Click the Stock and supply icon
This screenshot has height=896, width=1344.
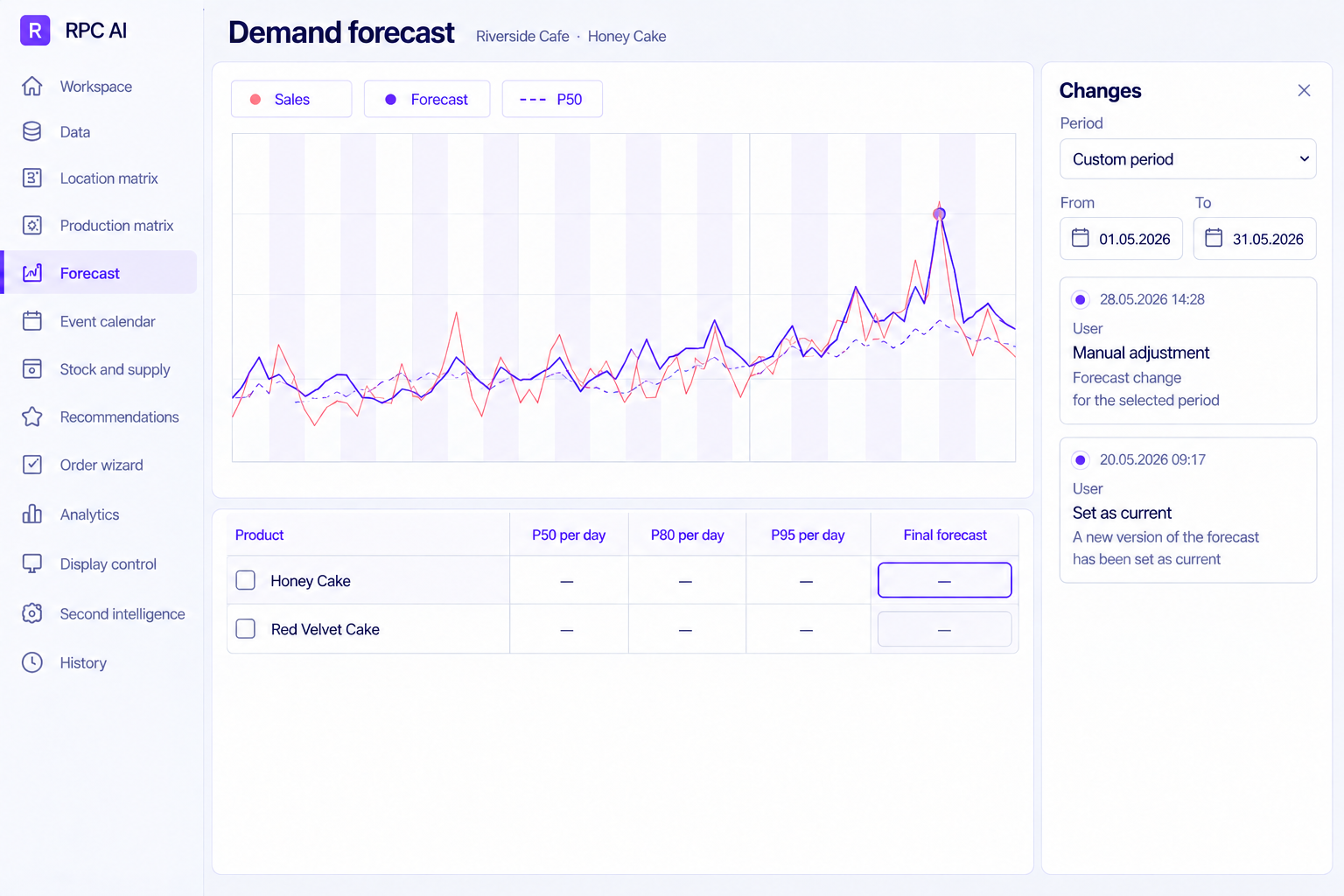tap(32, 369)
